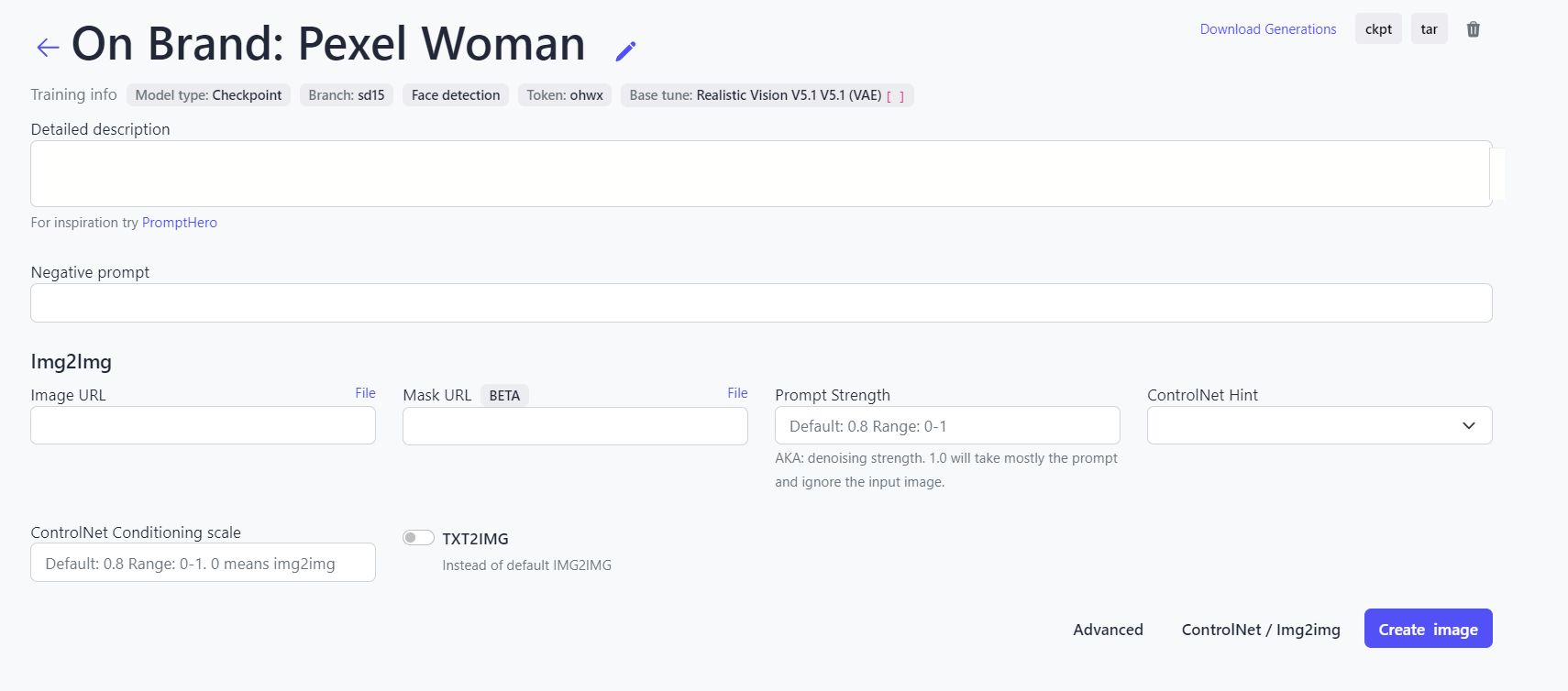Open the ControlNet Hint dropdown

(1319, 425)
